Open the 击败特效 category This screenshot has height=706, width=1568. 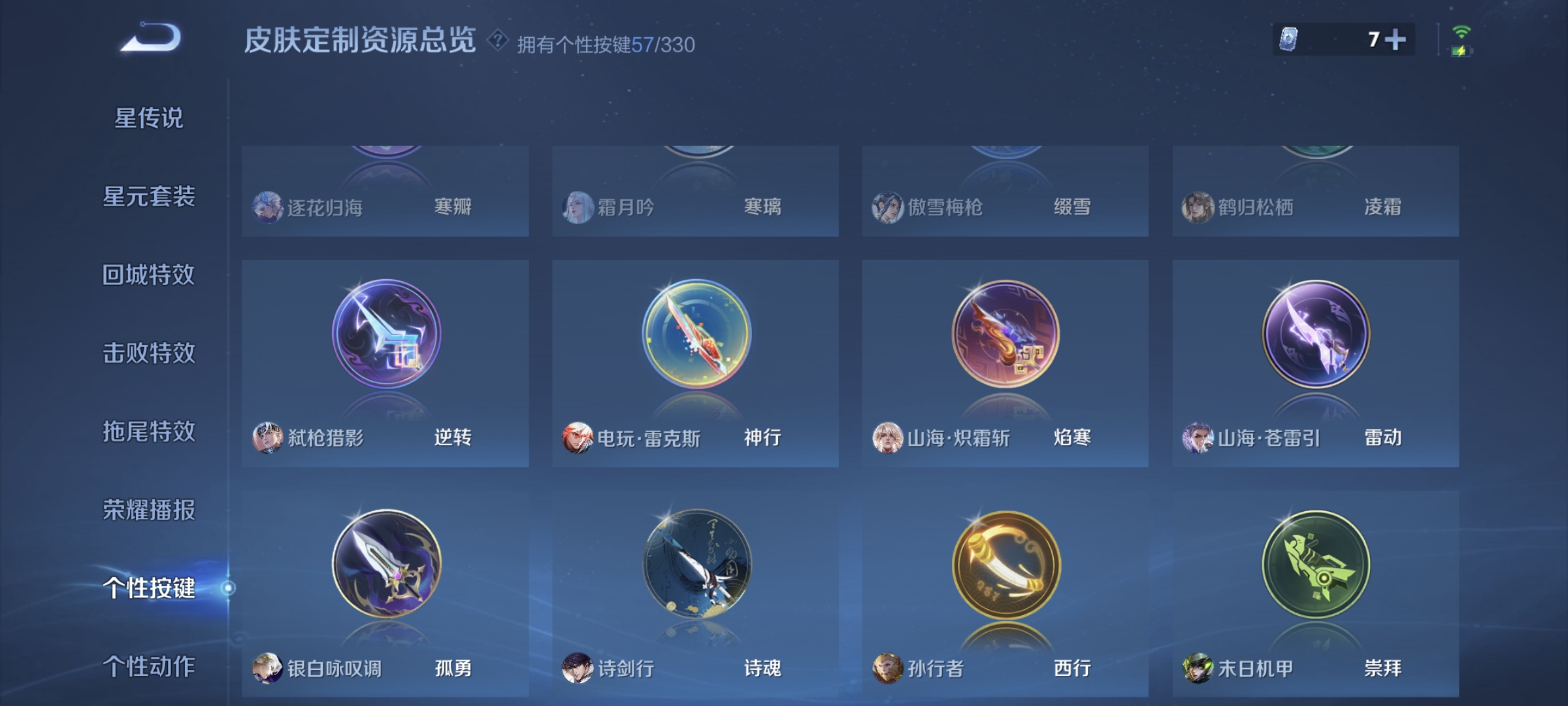pos(149,354)
